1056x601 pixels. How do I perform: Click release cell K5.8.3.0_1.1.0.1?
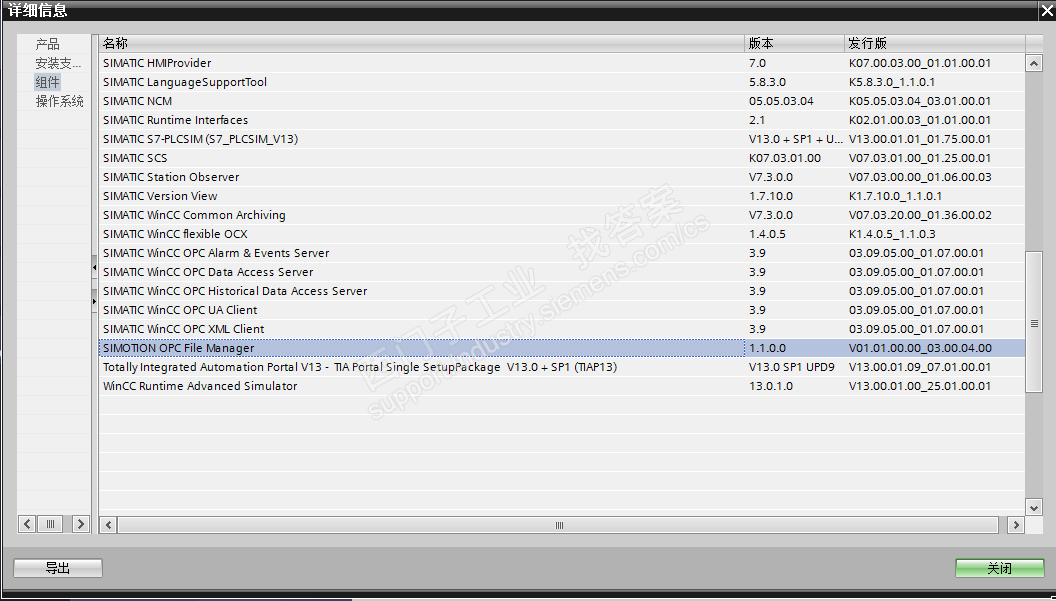892,82
